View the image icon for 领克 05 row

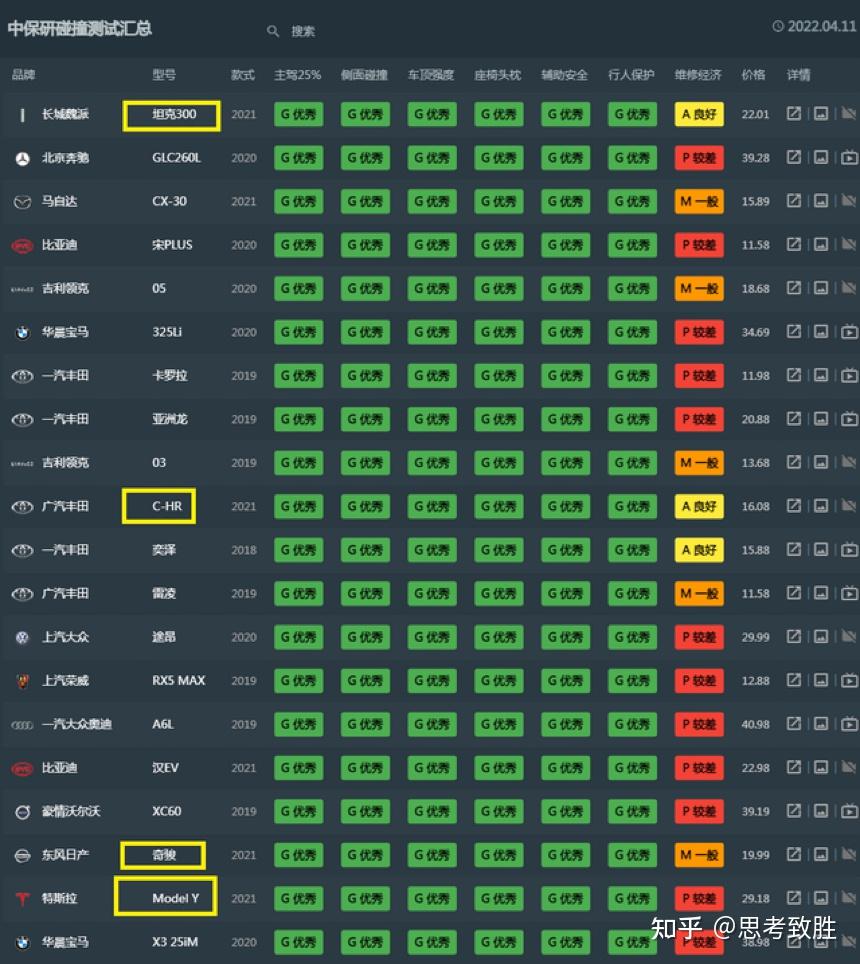click(821, 288)
